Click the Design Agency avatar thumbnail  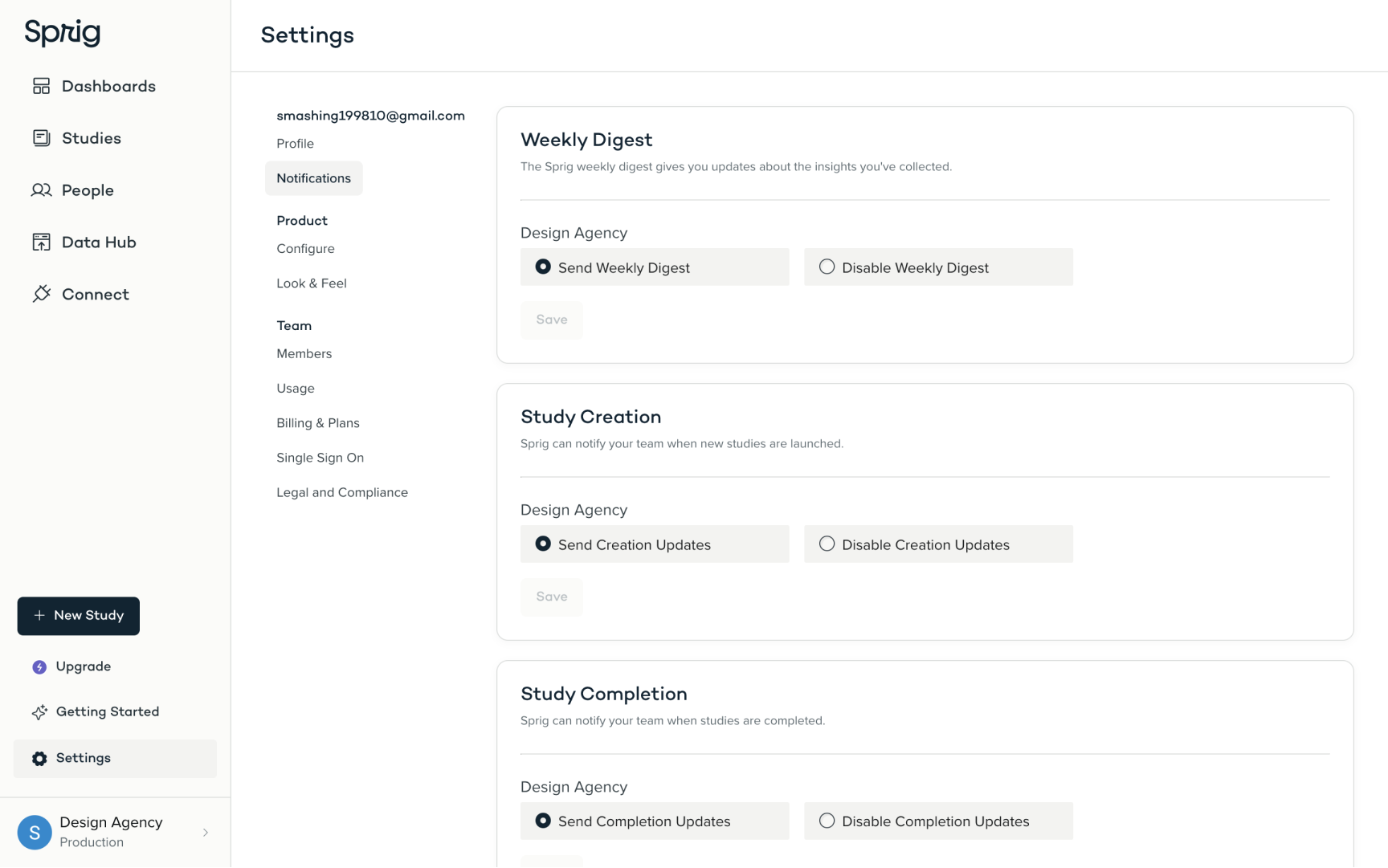(x=34, y=832)
